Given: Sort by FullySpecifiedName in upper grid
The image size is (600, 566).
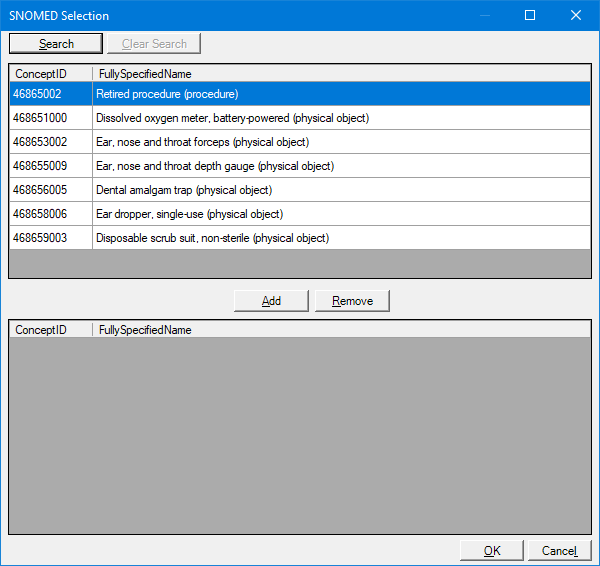Looking at the screenshot, I should pos(341,73).
